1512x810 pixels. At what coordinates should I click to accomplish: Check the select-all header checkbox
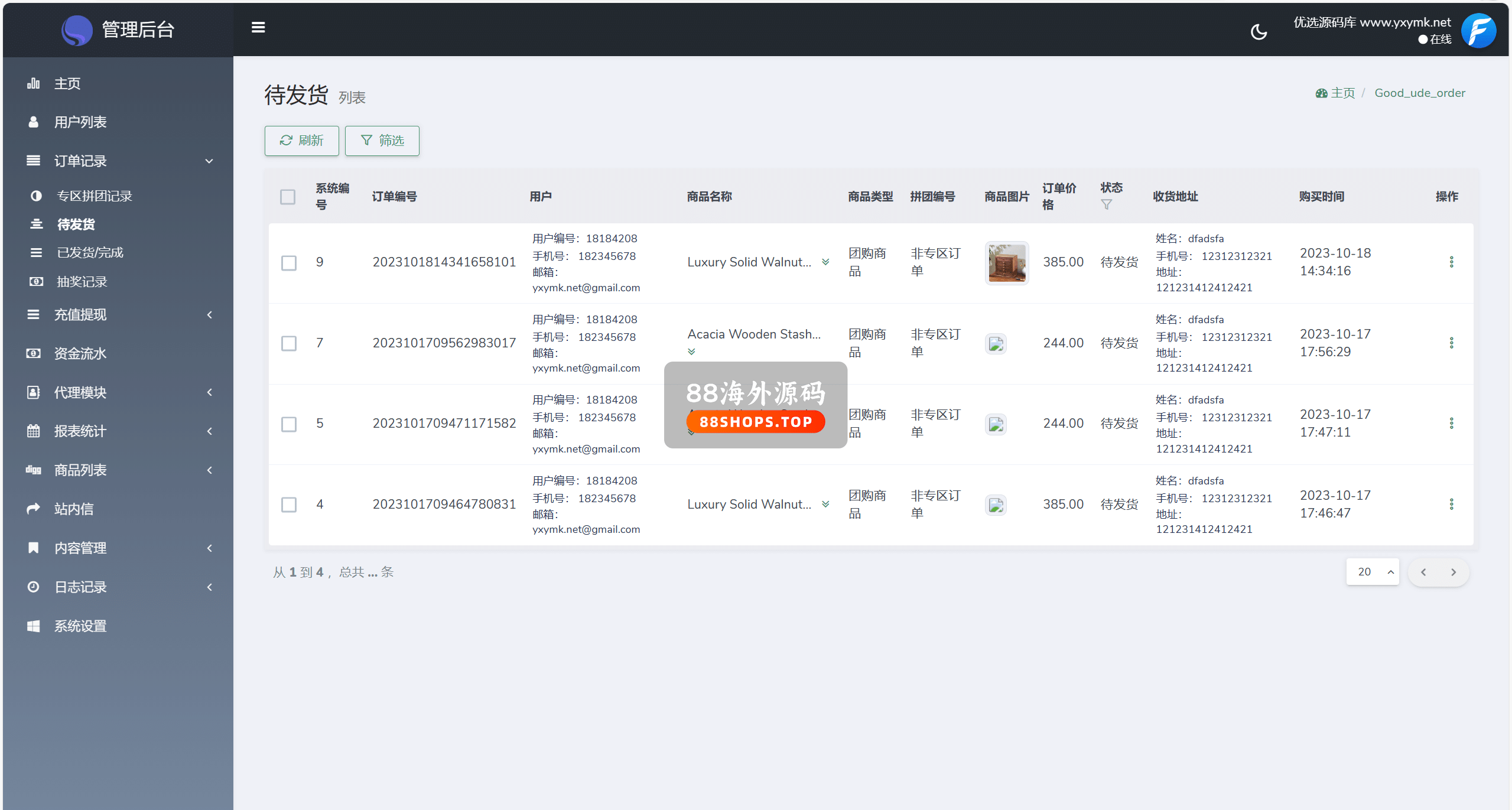coord(288,197)
